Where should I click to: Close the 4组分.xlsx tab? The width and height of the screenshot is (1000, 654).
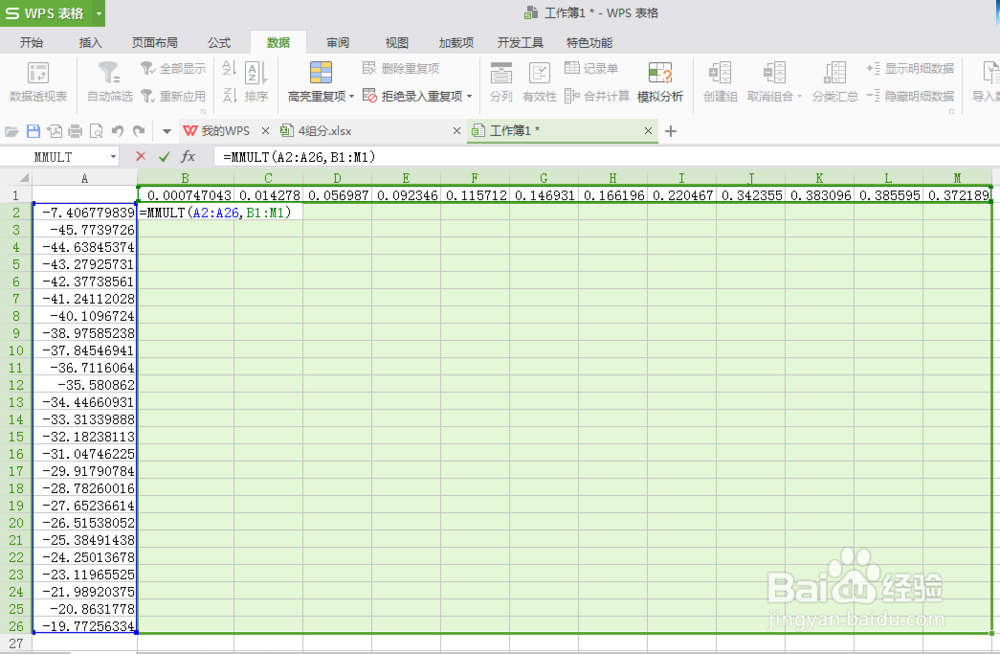point(457,131)
